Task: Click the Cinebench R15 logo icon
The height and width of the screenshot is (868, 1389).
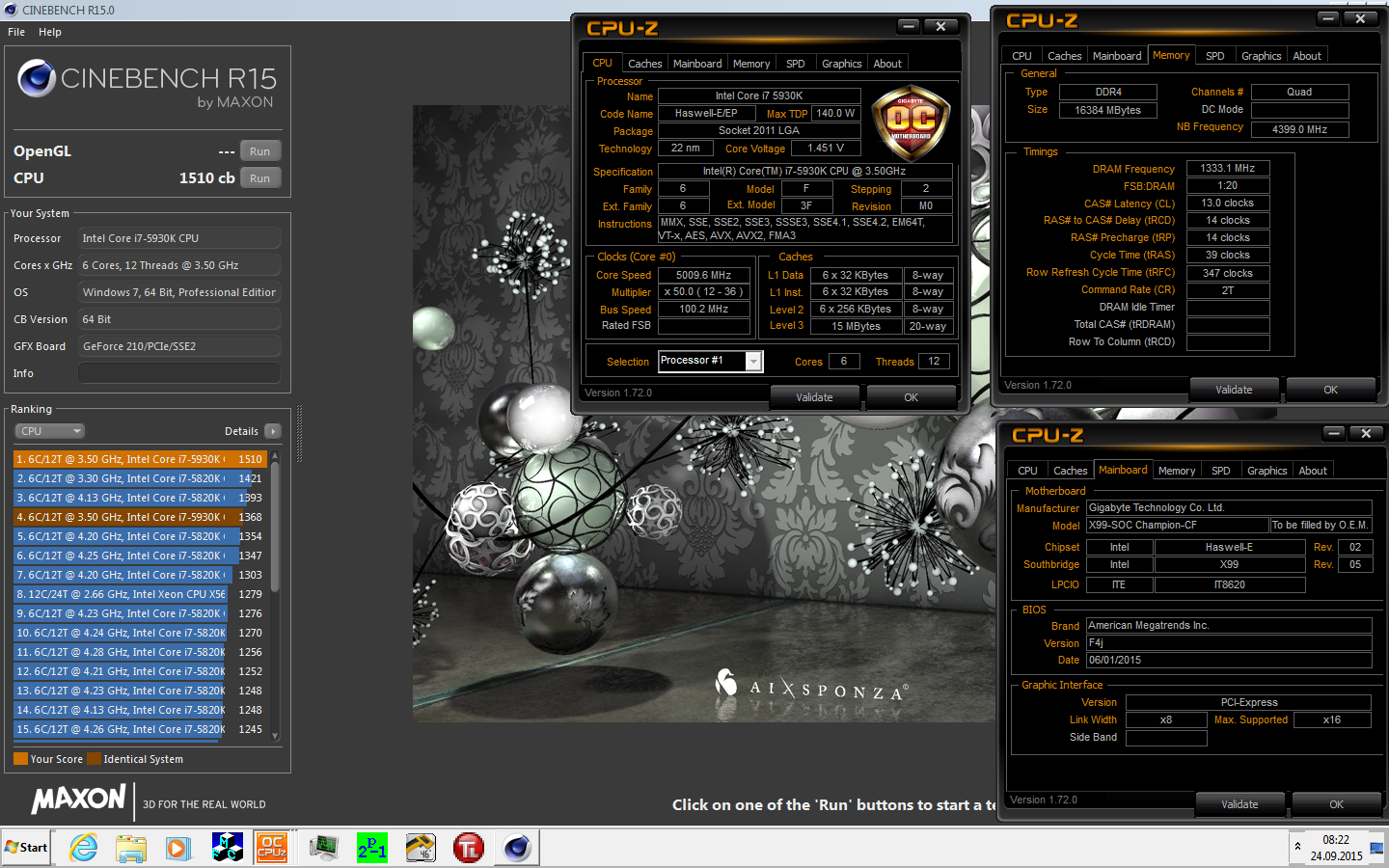Action: click(36, 79)
